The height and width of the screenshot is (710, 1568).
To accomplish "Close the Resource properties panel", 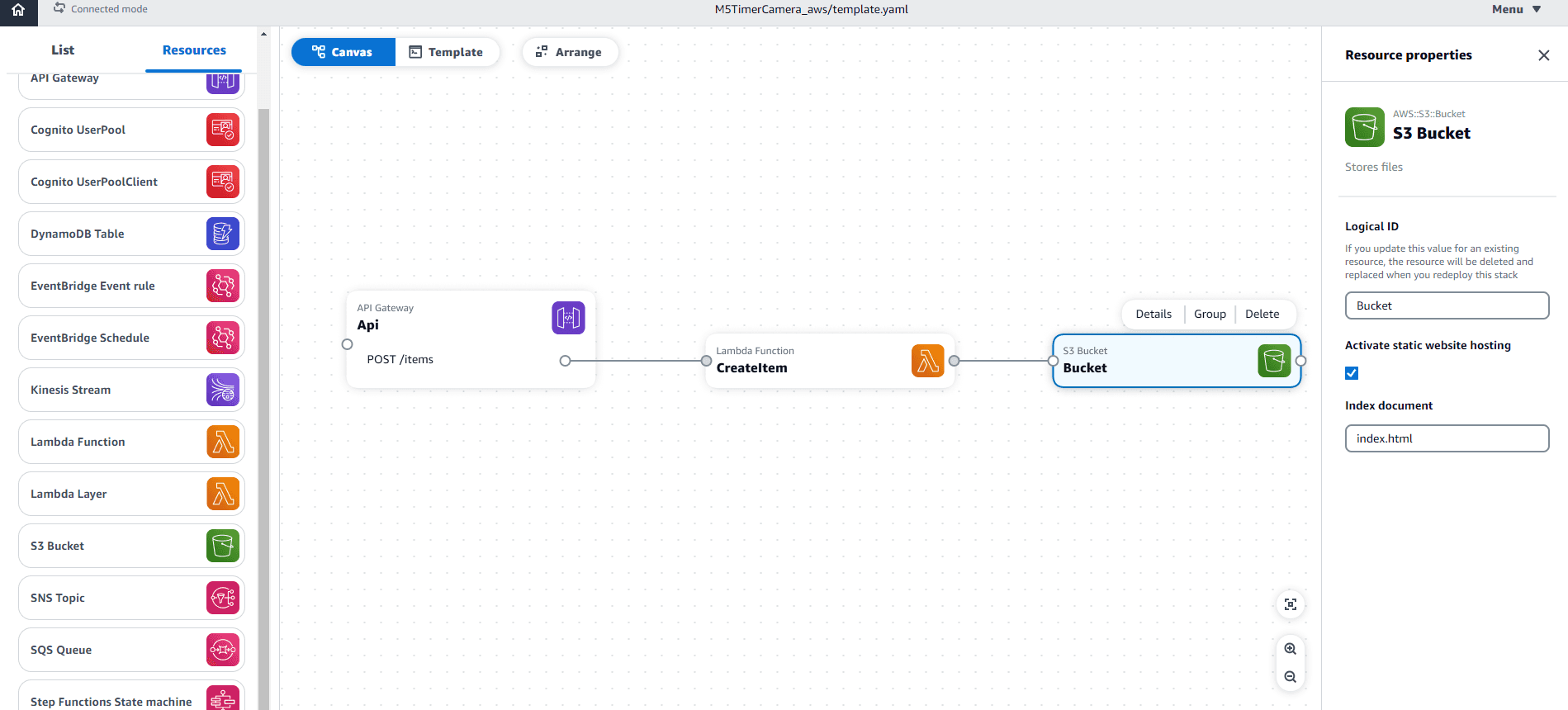I will pyautogui.click(x=1543, y=55).
